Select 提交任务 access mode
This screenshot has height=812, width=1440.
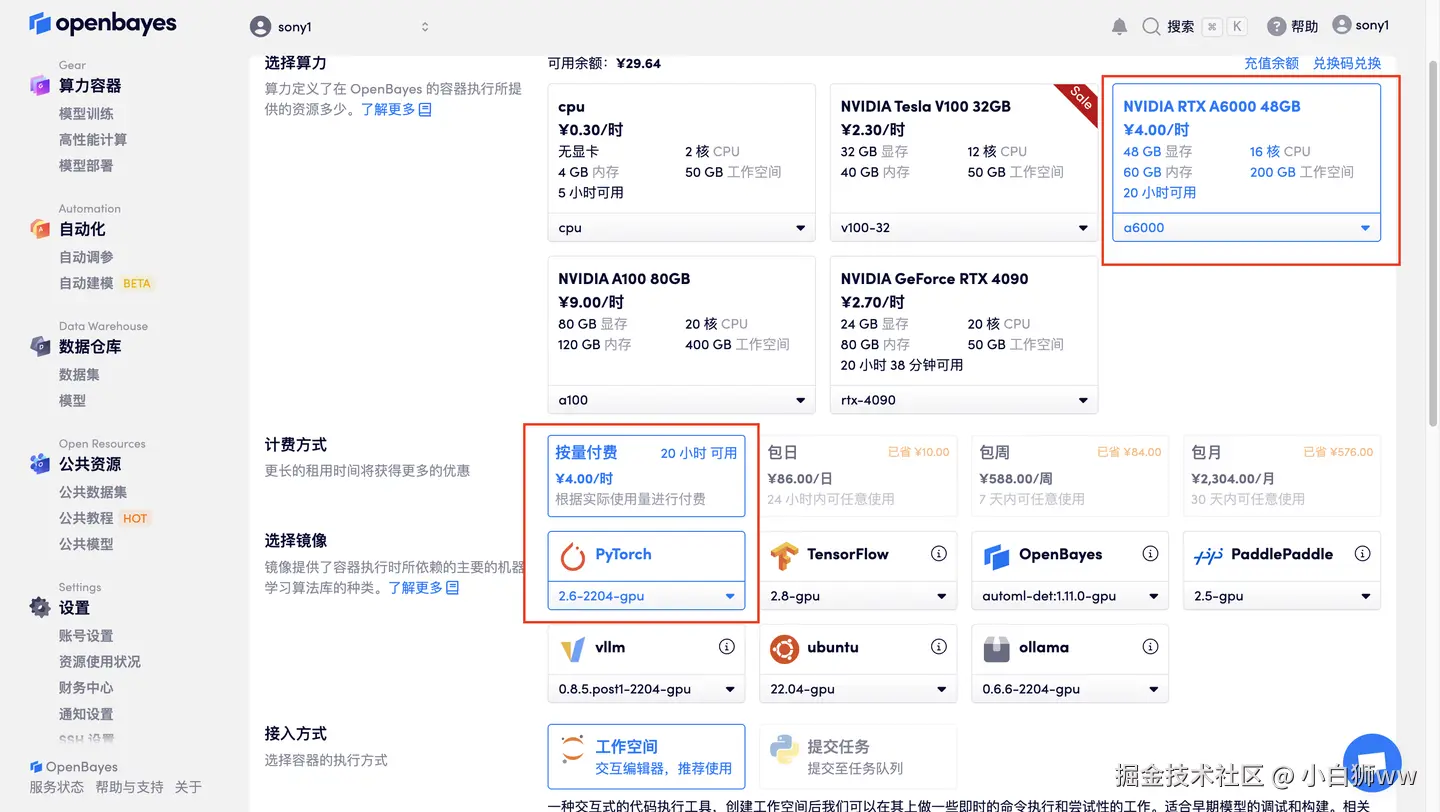click(858, 757)
